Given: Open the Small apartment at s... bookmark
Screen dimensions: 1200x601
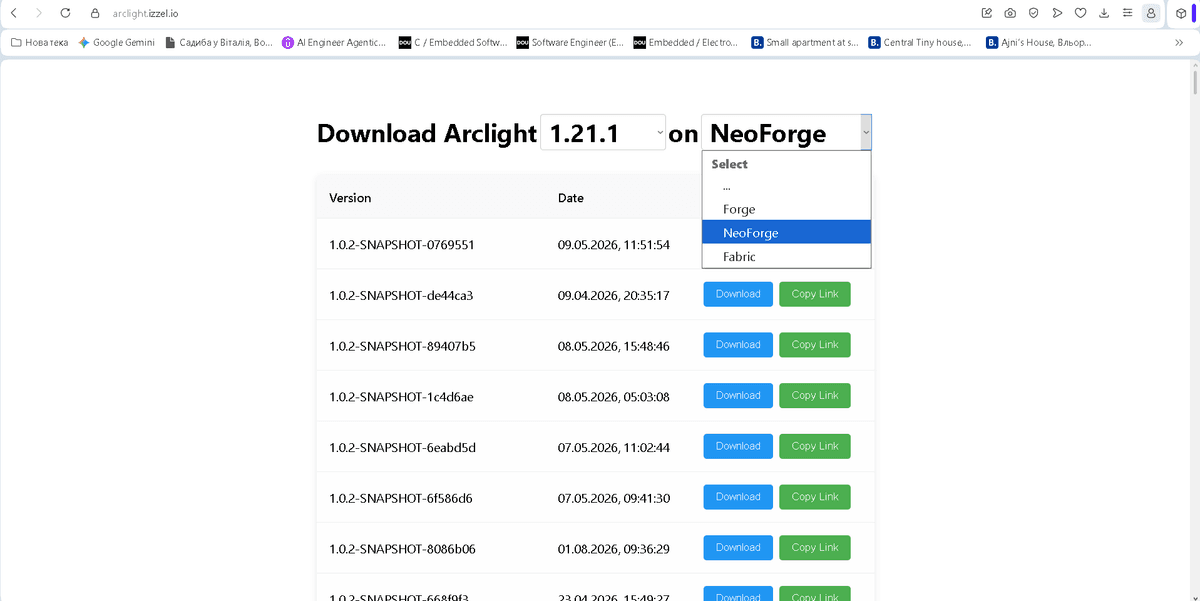Looking at the screenshot, I should (x=804, y=43).
